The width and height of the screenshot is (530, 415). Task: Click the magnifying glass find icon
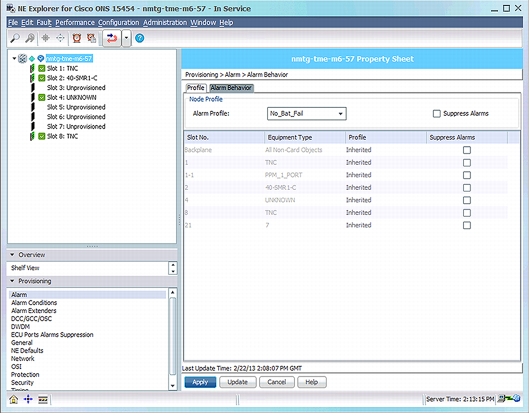pyautogui.click(x=15, y=38)
